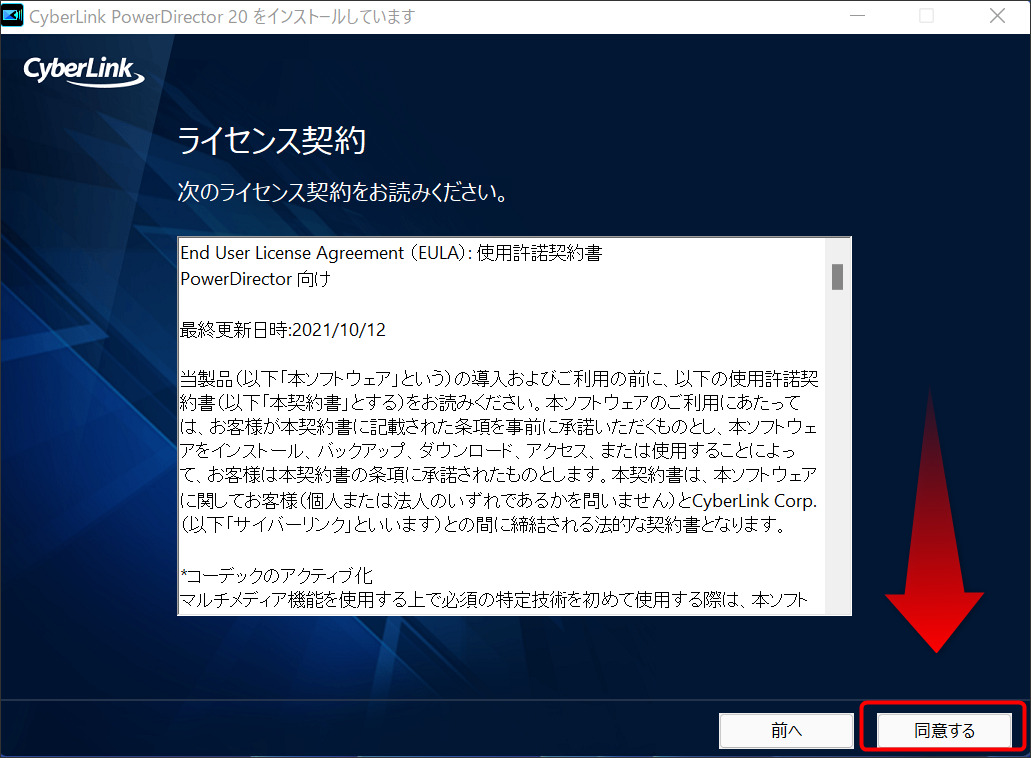Viewport: 1031px width, 758px height.
Task: Click the line '*コーデックのアクティブ化'
Action: coord(277,576)
